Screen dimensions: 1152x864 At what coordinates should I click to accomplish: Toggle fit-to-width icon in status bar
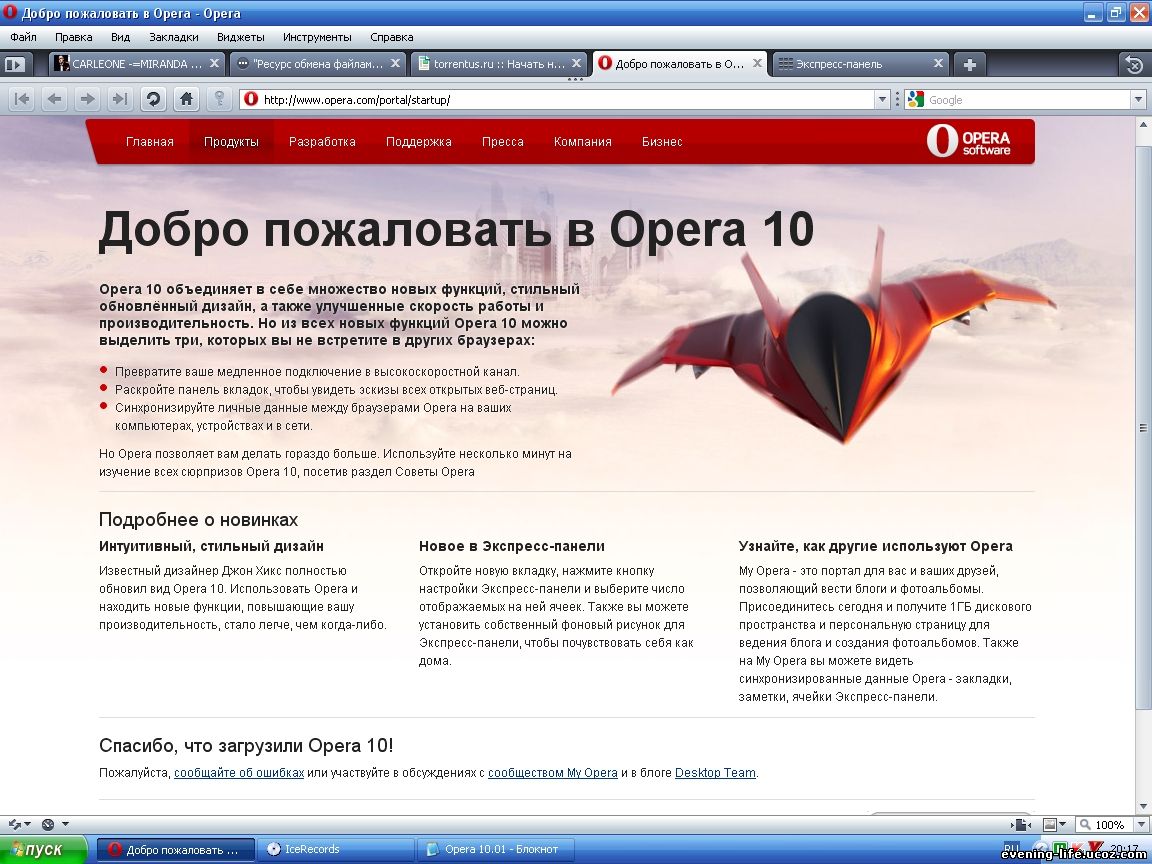click(1020, 824)
